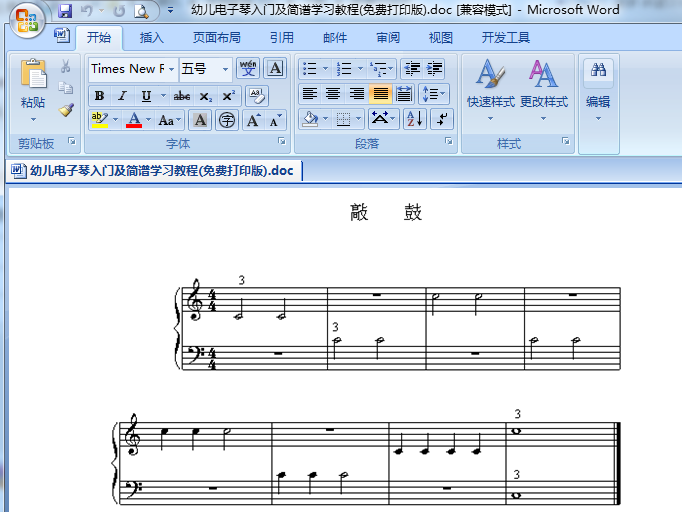The image size is (682, 512).
Task: Click the 粘贴 paste button
Action: pyautogui.click(x=33, y=83)
